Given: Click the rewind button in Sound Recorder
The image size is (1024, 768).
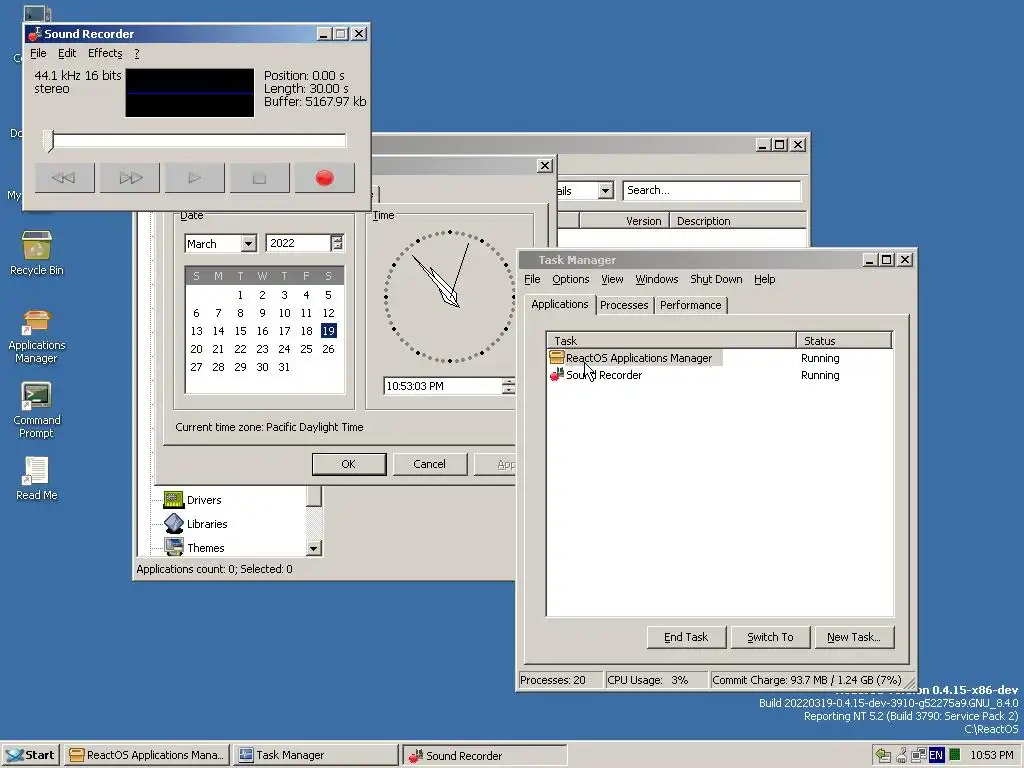Looking at the screenshot, I should click(x=64, y=178).
